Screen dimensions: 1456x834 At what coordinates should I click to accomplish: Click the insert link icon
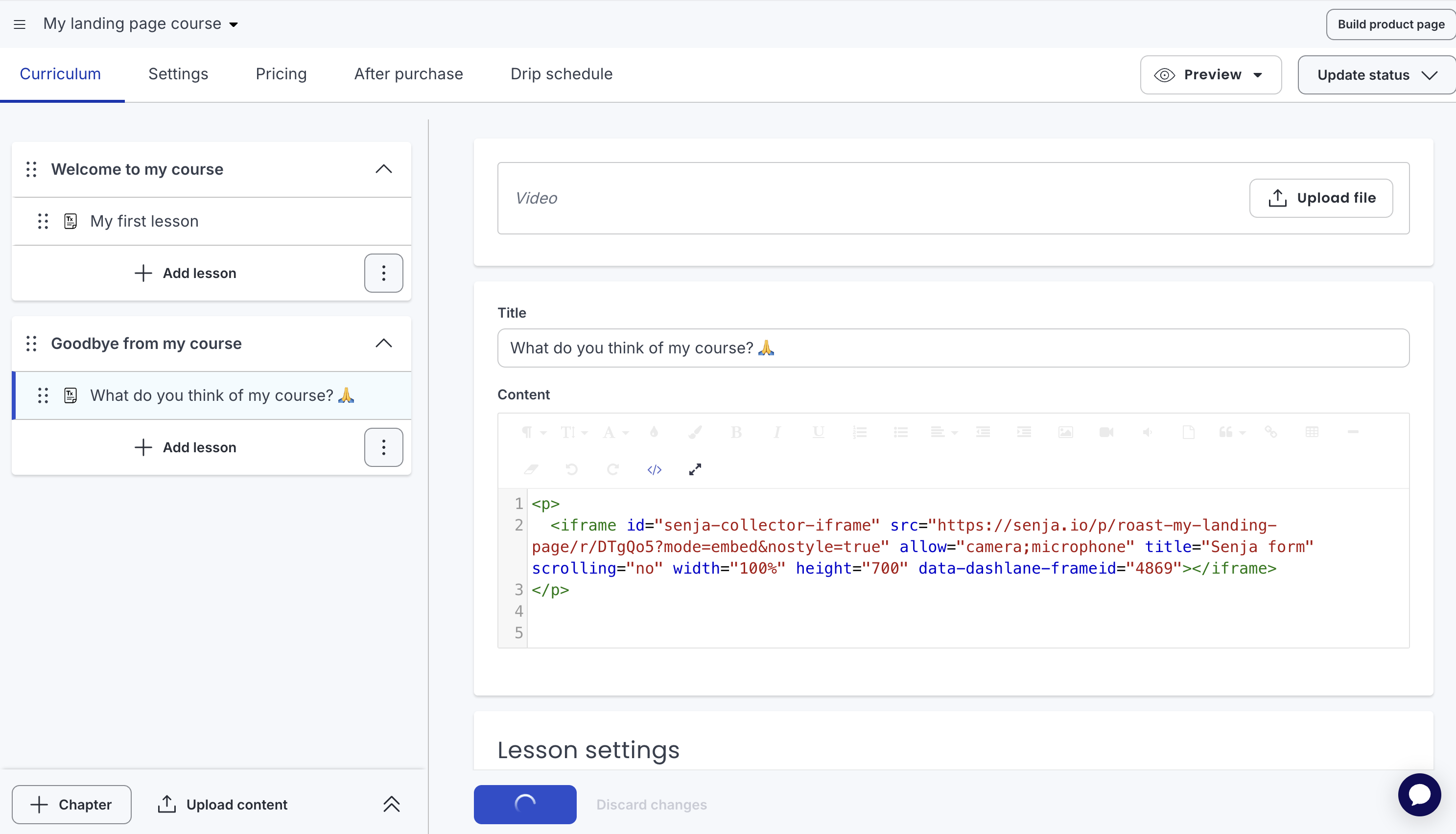[x=1270, y=433]
